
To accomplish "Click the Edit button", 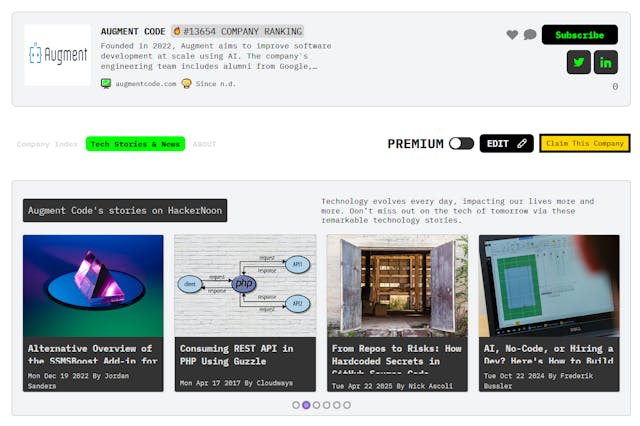I will click(x=507, y=144).
